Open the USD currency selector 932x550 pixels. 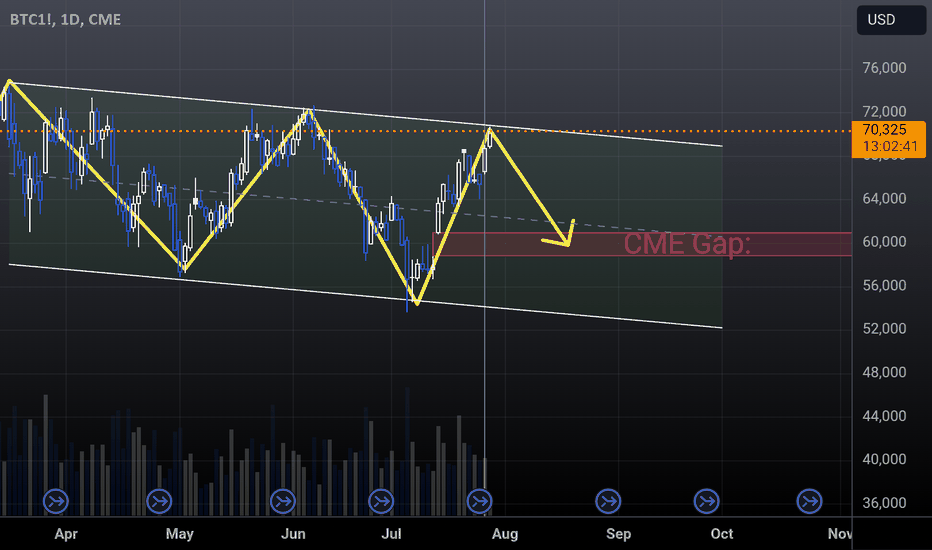tap(891, 20)
